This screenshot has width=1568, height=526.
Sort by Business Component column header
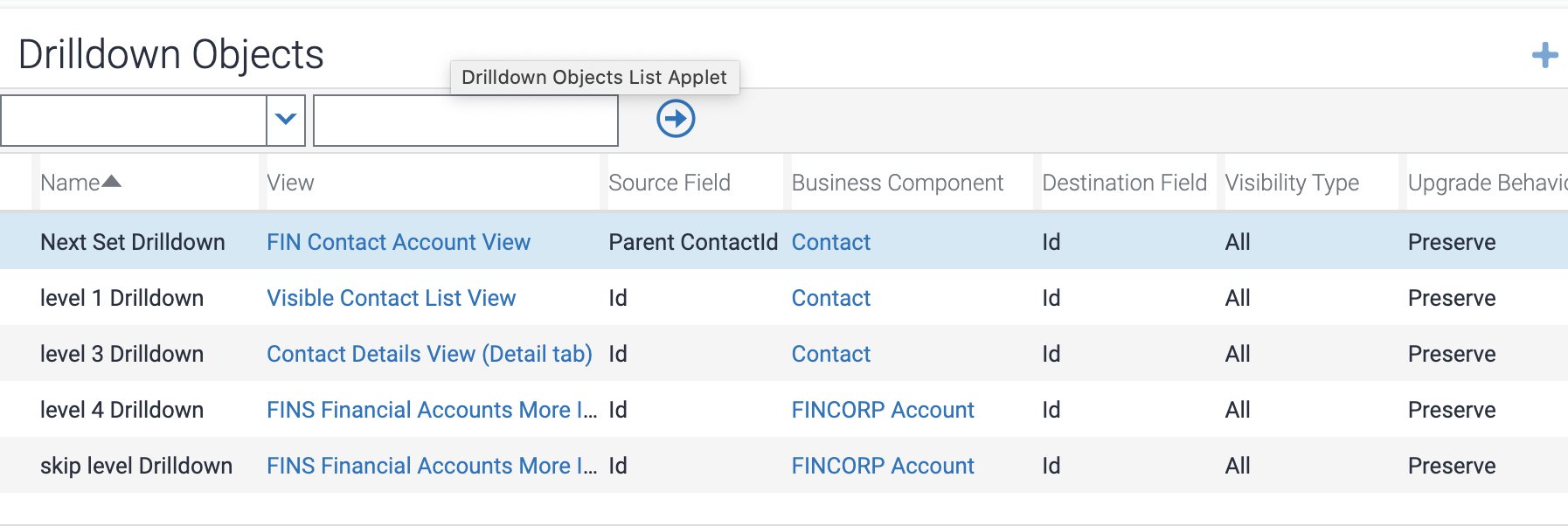pos(898,183)
